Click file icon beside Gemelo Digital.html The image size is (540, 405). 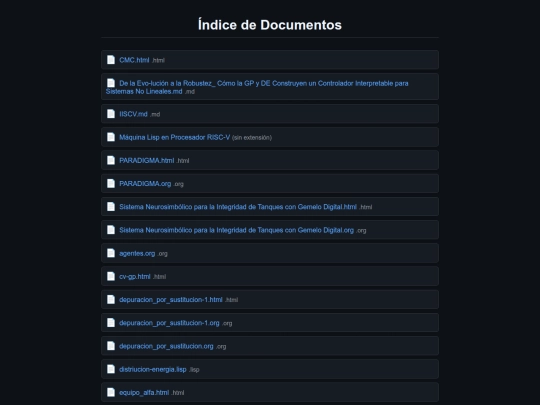(111, 206)
